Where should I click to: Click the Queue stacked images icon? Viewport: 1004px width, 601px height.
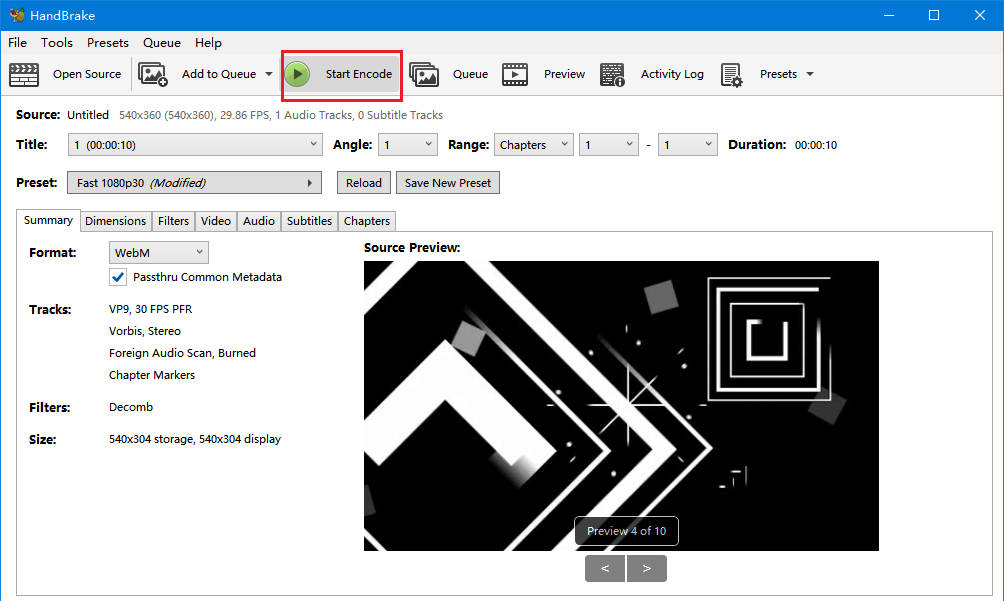coord(424,74)
